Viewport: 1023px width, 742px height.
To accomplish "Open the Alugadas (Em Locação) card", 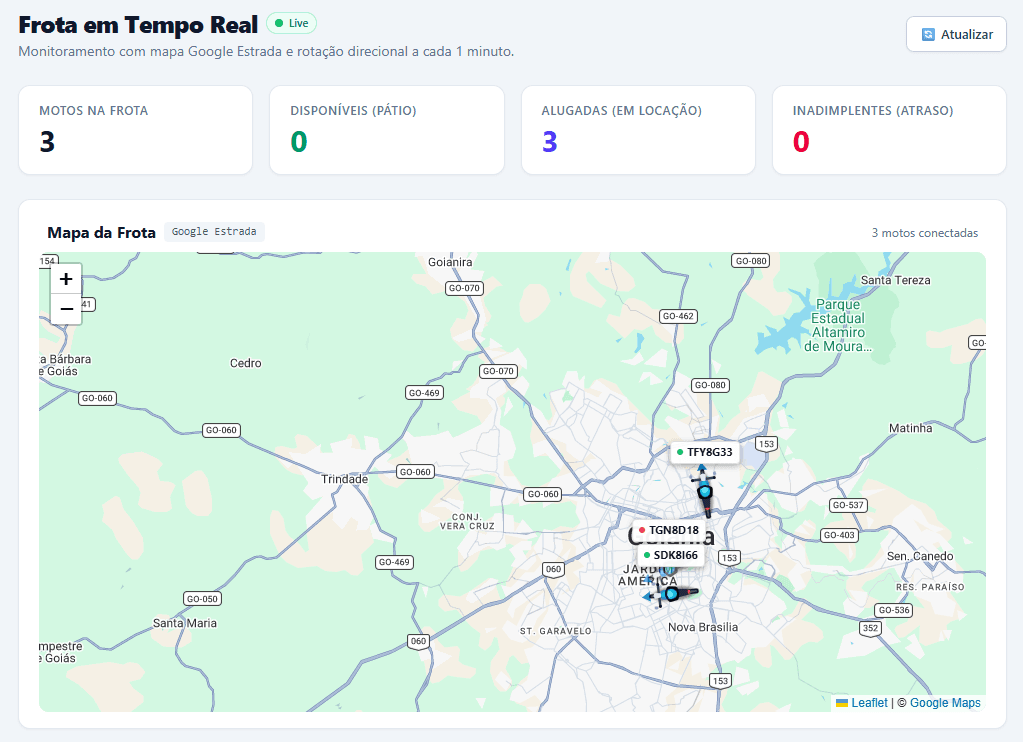I will [638, 130].
